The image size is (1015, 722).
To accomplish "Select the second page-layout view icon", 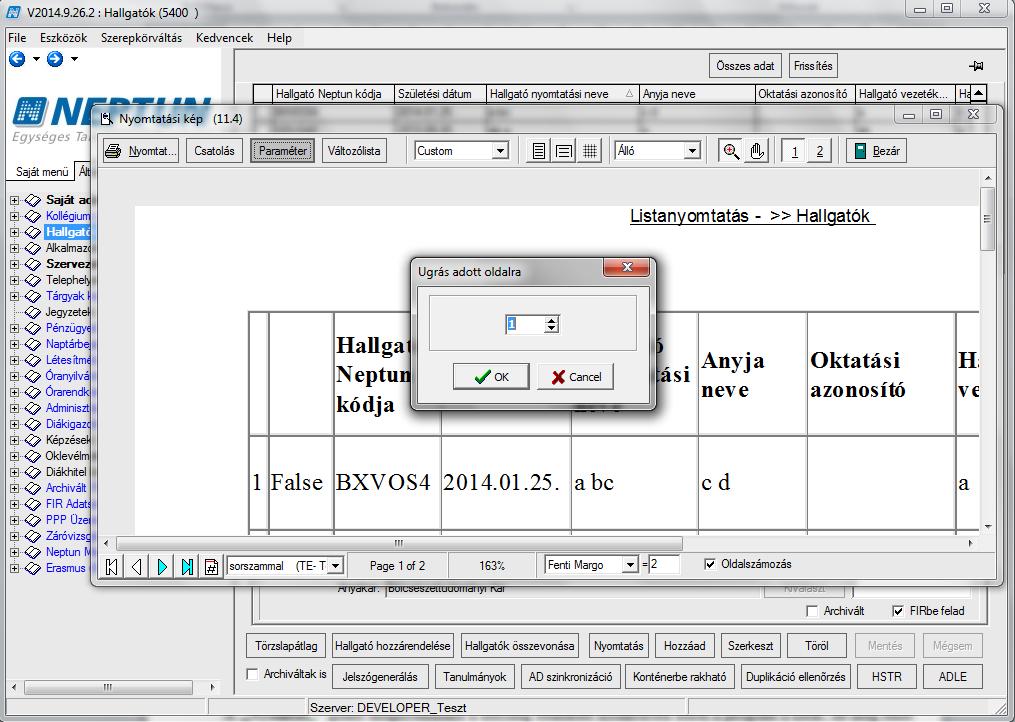I will (564, 151).
